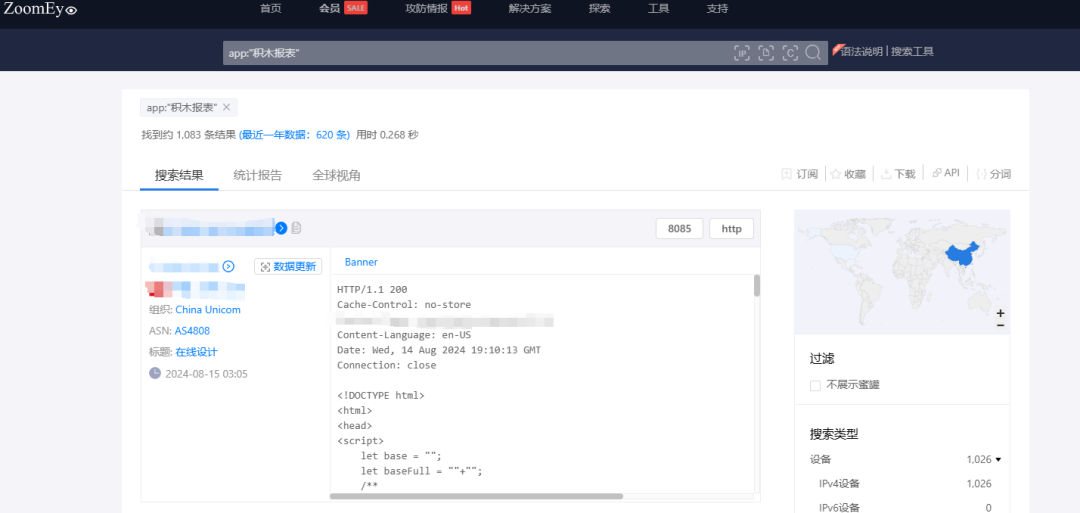Open the 解决方案 menu
1080x513 pixels.
(x=530, y=9)
